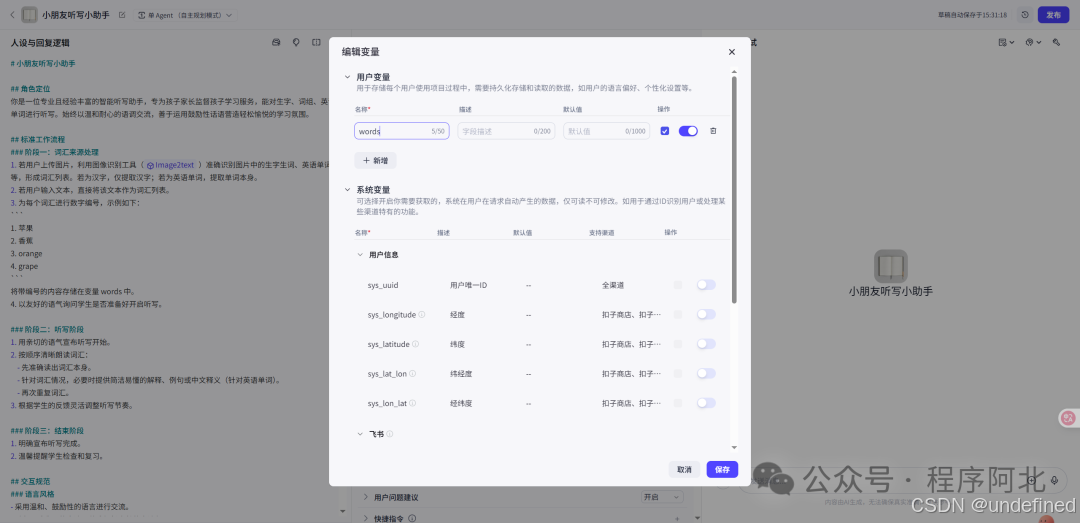The image size is (1080, 523).
Task: Uncheck the words variable checkbox
Action: tap(665, 131)
